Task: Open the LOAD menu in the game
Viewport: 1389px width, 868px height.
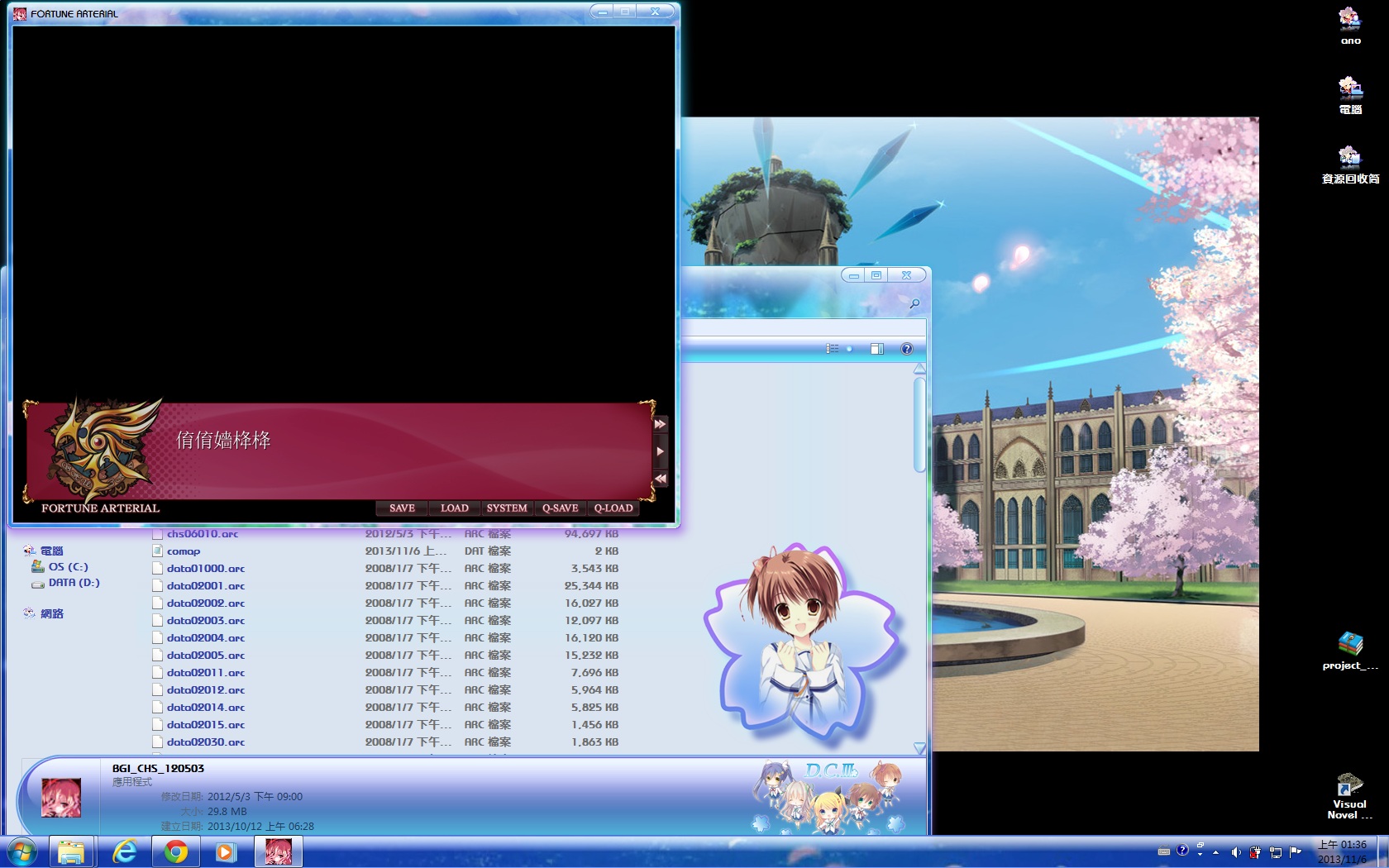Action: [454, 508]
